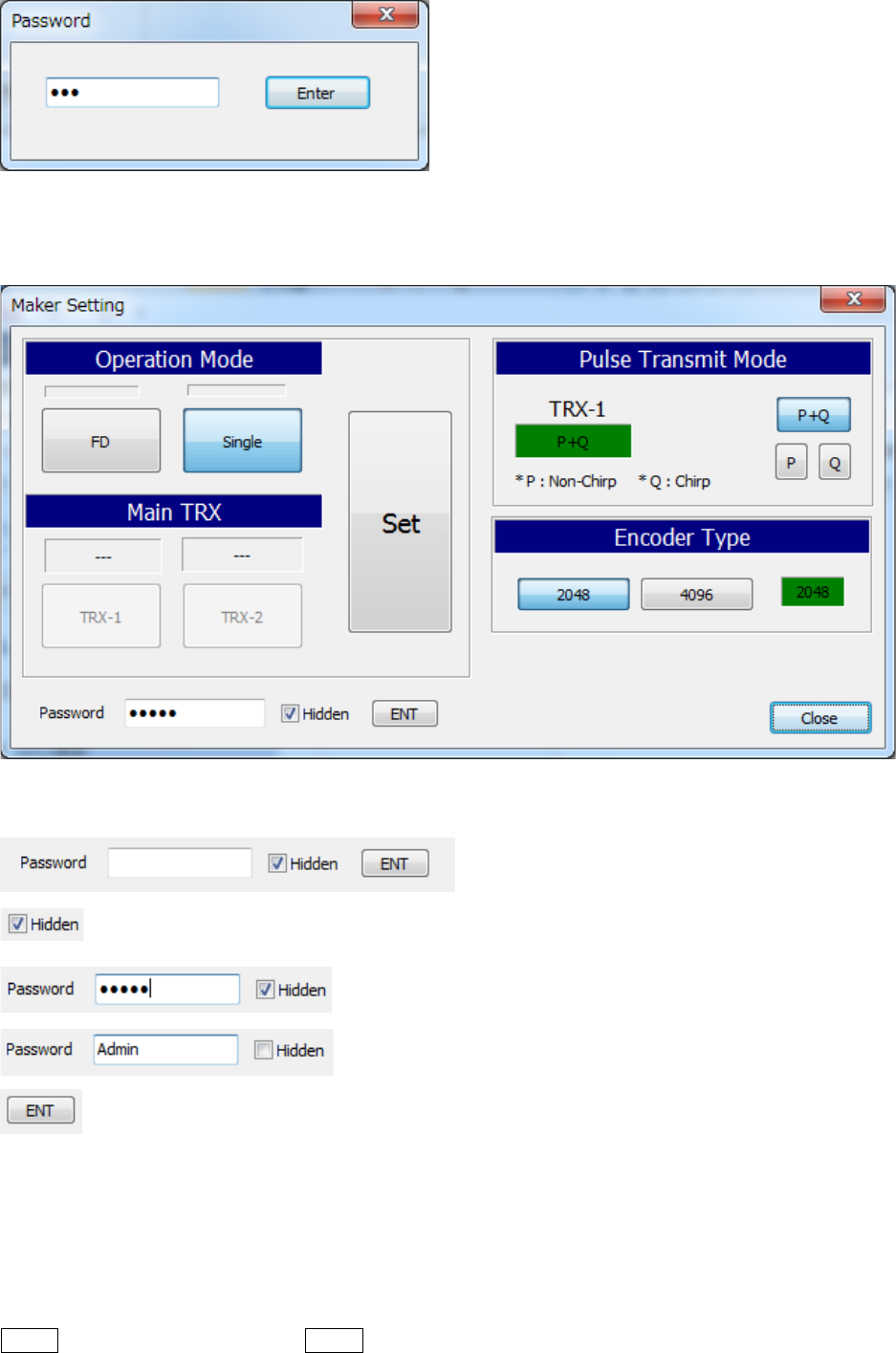The height and width of the screenshot is (1353, 896).
Task: Close the small Password dialog window
Action: (385, 14)
